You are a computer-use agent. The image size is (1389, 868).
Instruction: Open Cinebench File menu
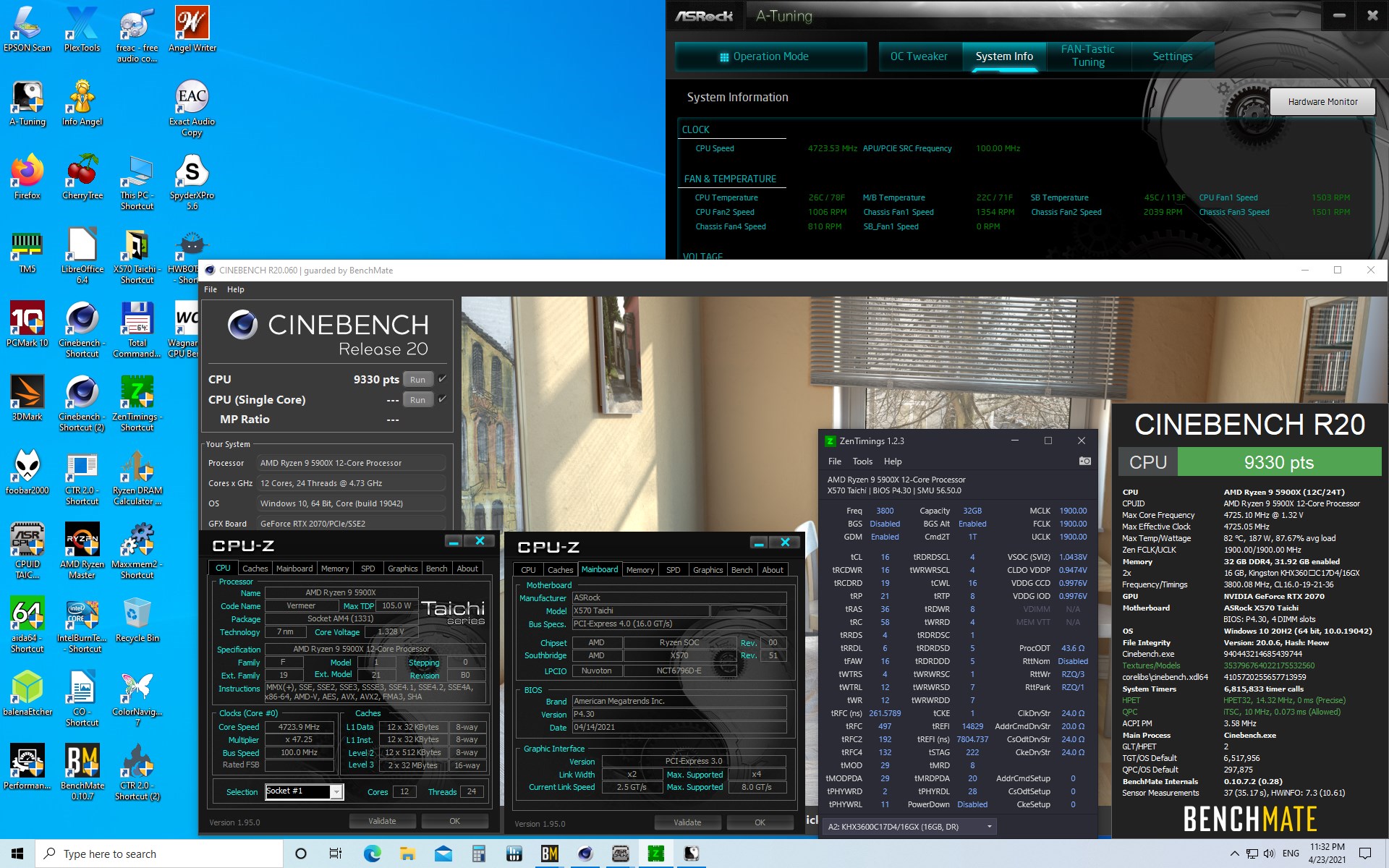[x=211, y=289]
